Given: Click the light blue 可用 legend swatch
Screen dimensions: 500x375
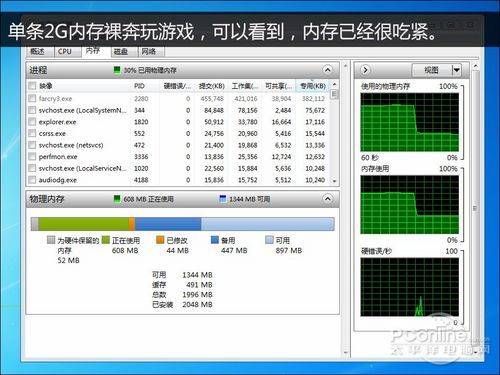Looking at the screenshot, I should click(x=269, y=240).
